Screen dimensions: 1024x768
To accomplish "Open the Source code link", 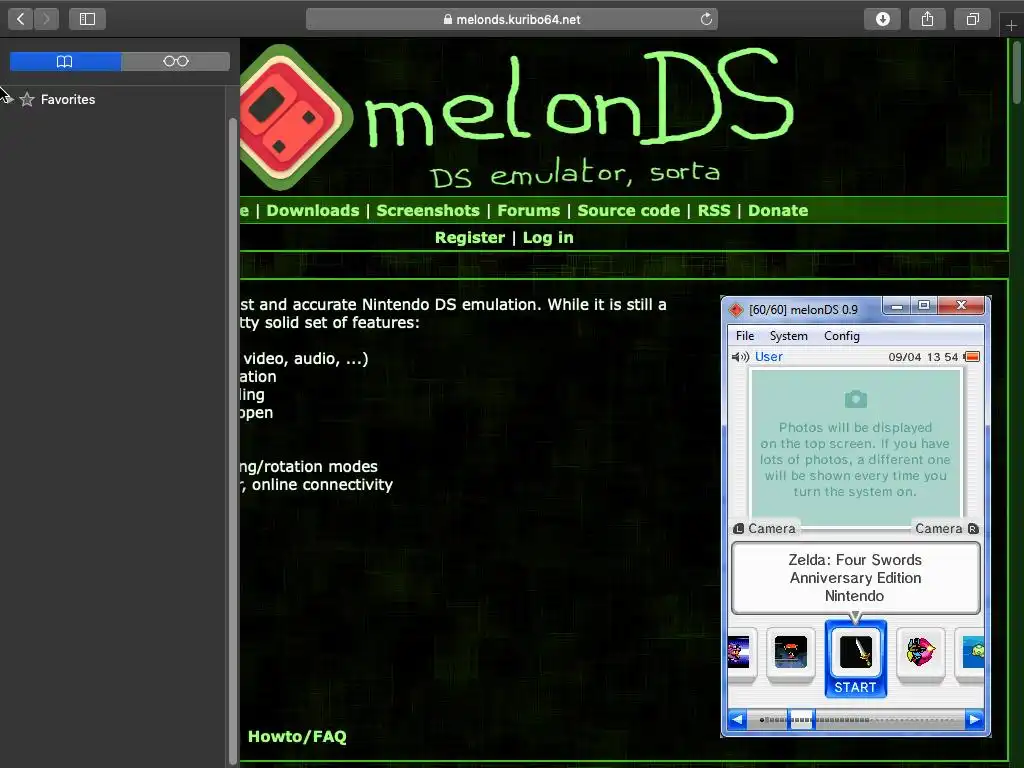I will [628, 210].
